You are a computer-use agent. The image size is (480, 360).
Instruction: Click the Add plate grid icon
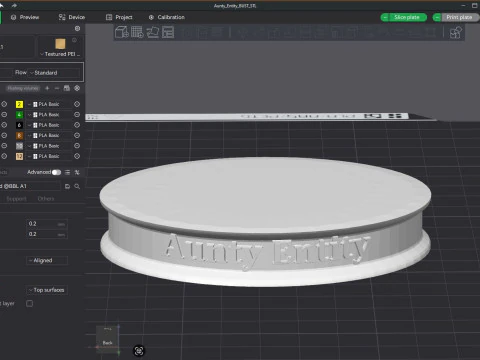click(137, 32)
